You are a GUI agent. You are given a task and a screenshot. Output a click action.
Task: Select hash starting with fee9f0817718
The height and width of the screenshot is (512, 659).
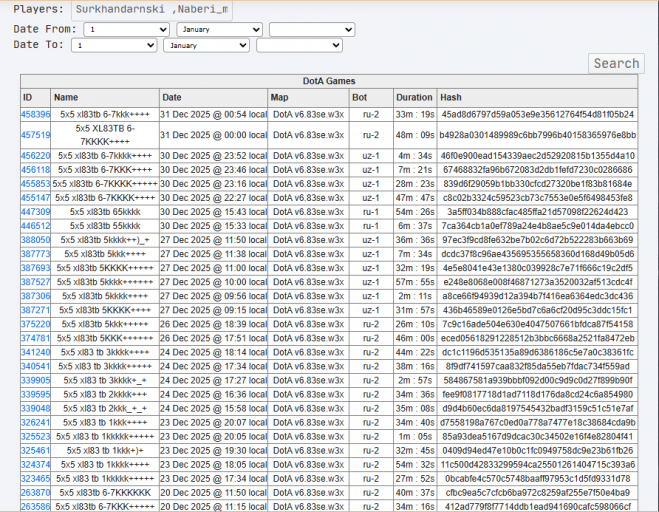(x=538, y=394)
